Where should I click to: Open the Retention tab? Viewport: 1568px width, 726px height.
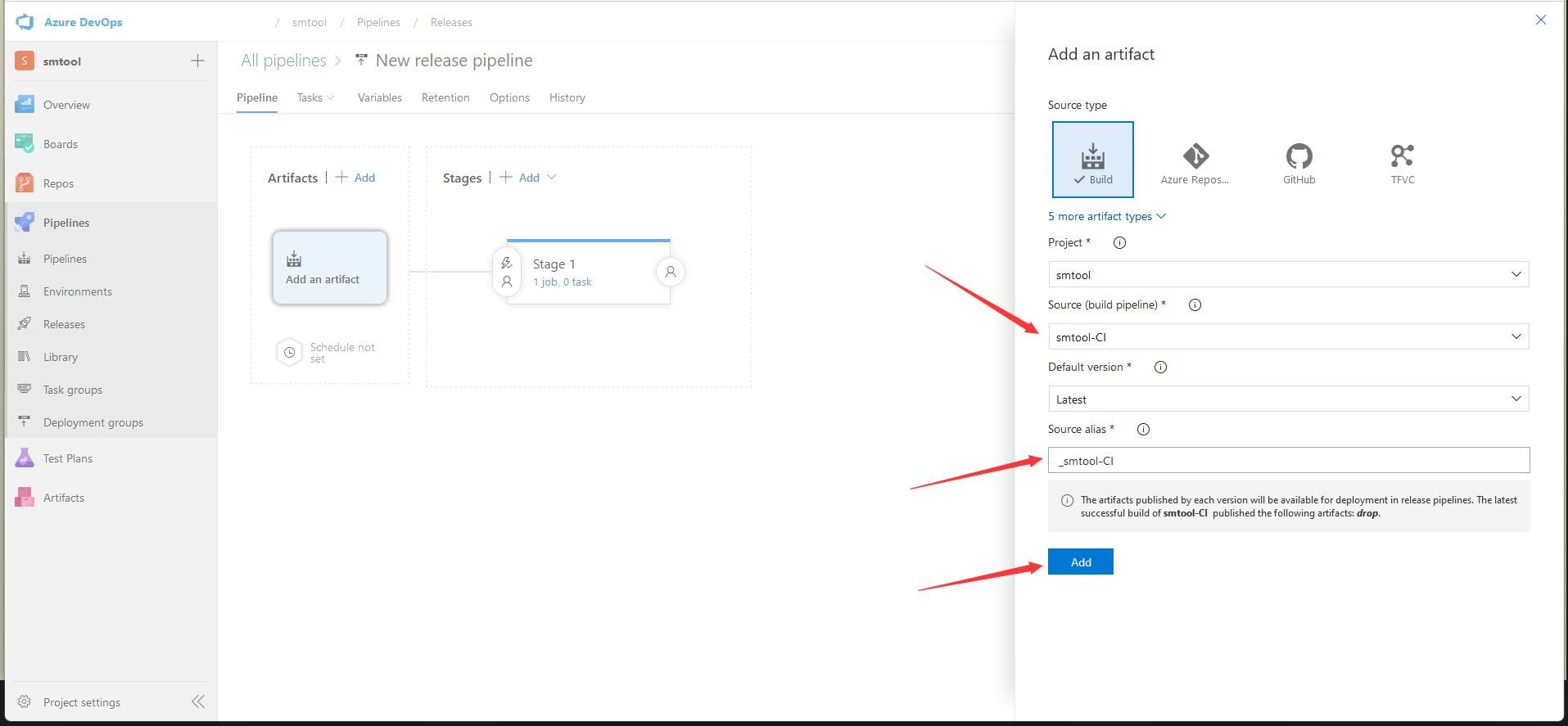tap(445, 98)
